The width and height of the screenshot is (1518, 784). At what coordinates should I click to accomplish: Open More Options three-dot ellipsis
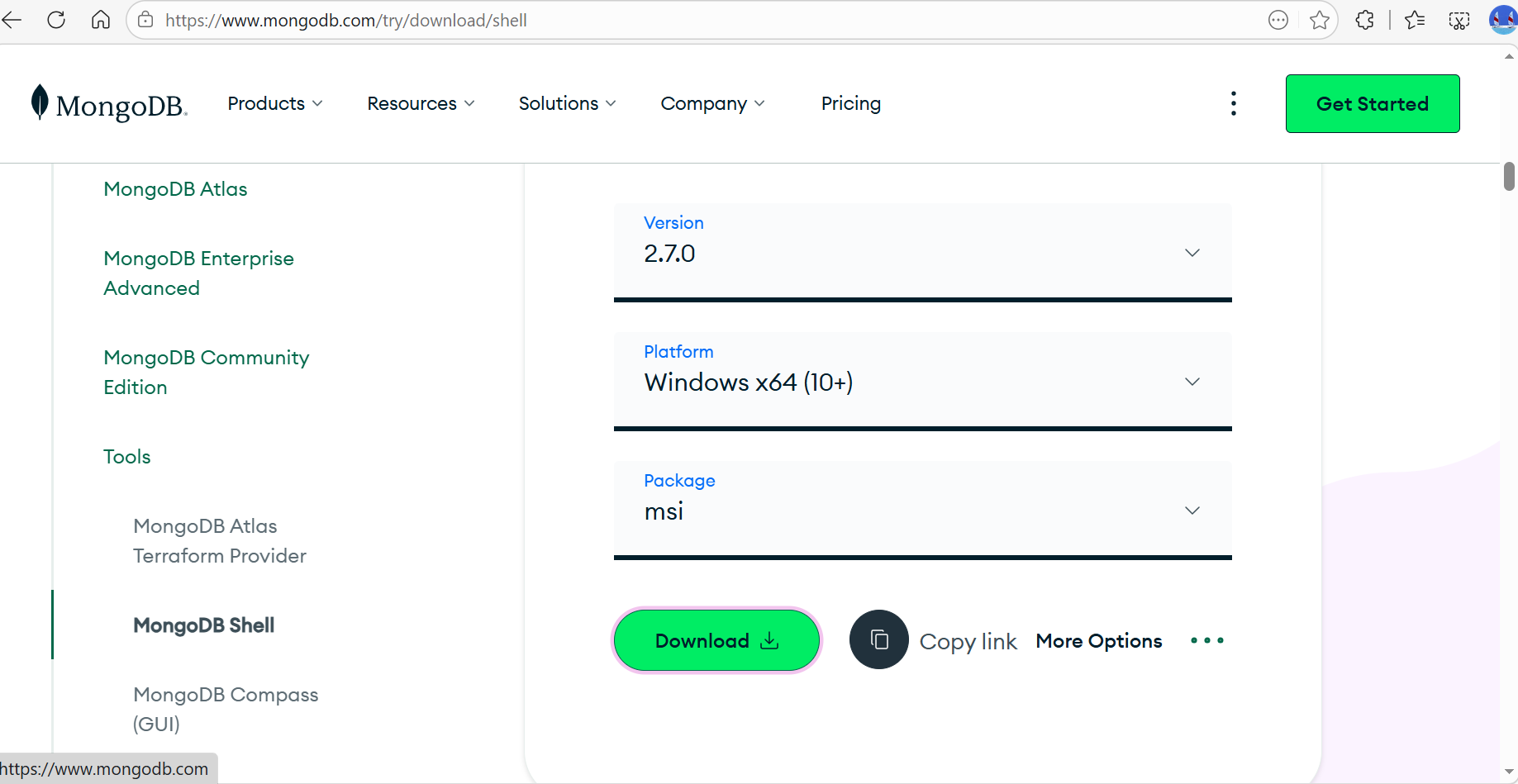1207,640
